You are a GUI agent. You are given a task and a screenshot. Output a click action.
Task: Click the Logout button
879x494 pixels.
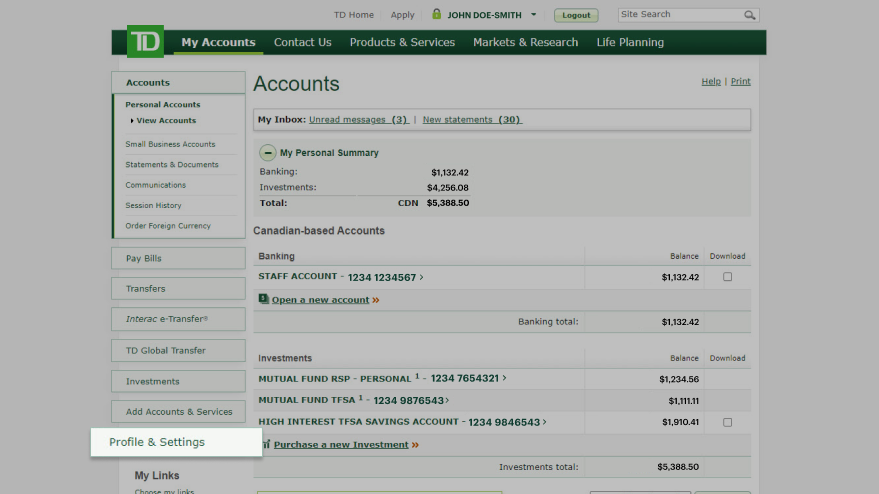576,15
